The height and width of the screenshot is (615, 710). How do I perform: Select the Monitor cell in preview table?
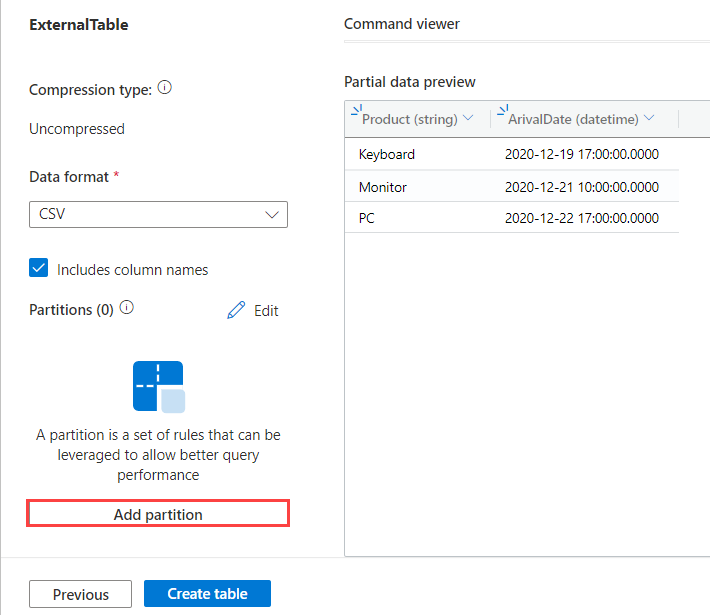pyautogui.click(x=383, y=187)
